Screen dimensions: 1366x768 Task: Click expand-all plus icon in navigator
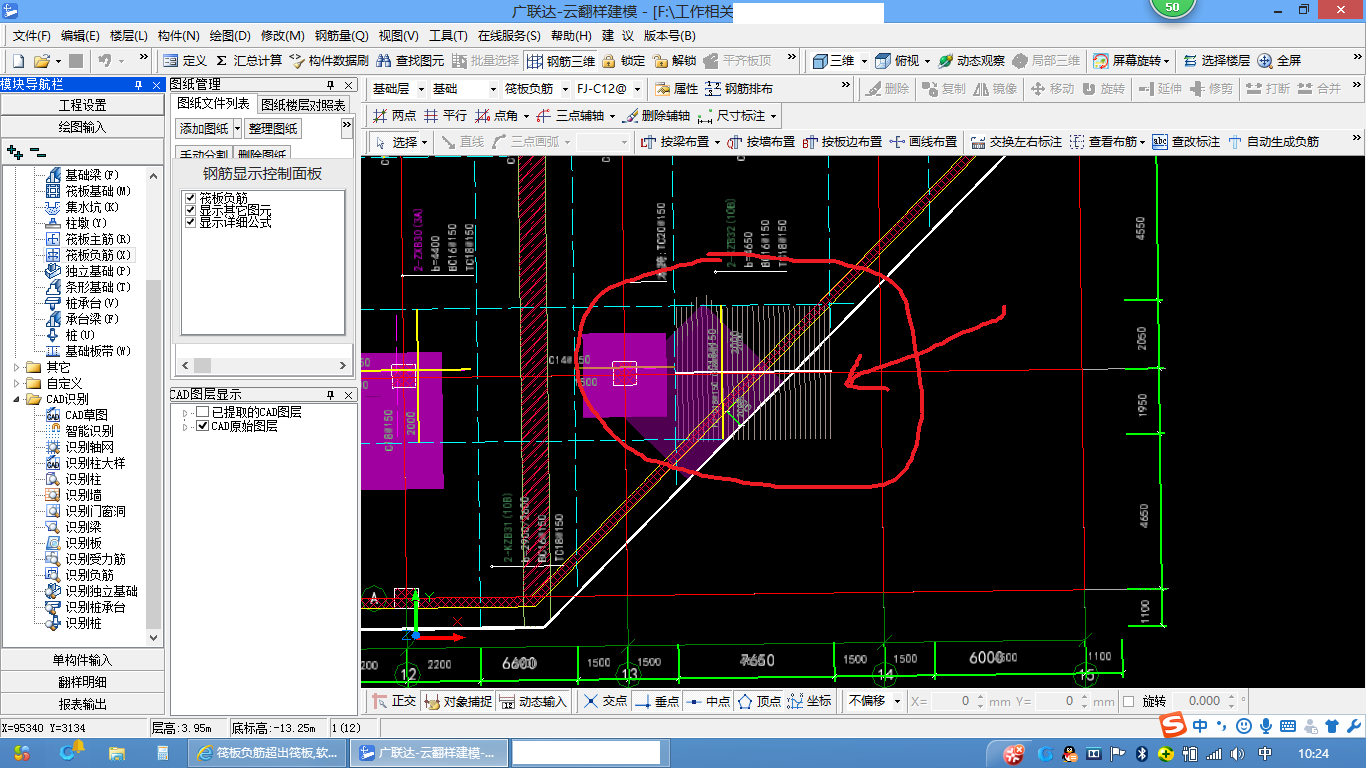15,152
